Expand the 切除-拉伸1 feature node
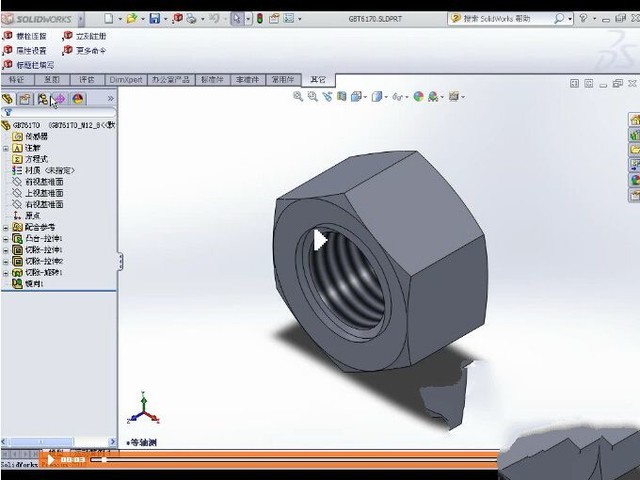This screenshot has height=480, width=640. (x=6, y=250)
